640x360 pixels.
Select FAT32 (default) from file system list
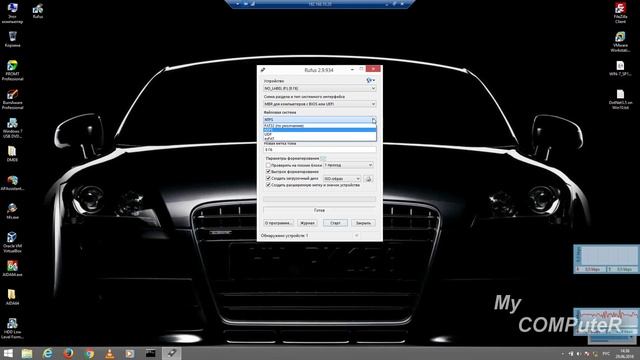point(320,126)
